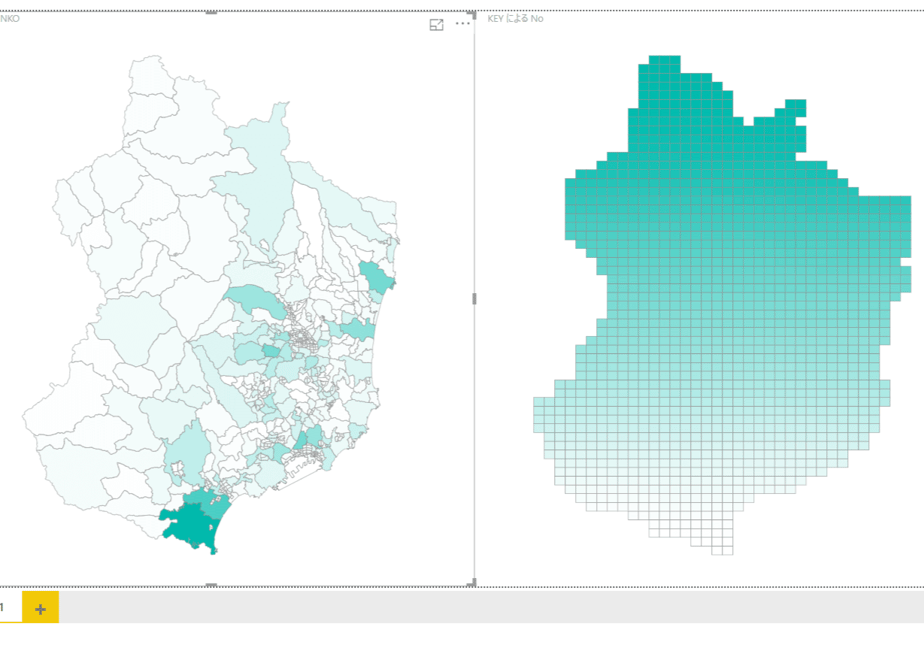Select the small dark teal region in the map center
The height and width of the screenshot is (660, 924).
tap(271, 351)
